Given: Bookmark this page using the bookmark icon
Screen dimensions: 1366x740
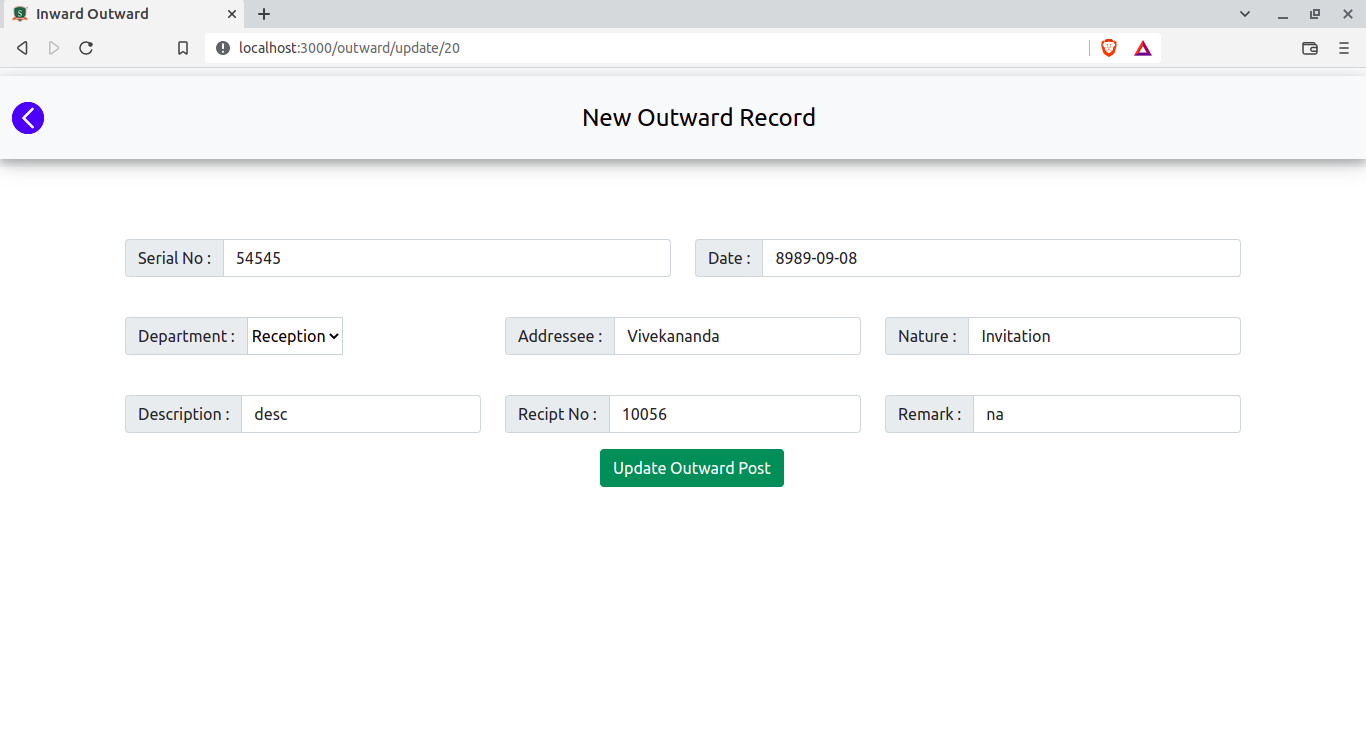Looking at the screenshot, I should point(183,48).
